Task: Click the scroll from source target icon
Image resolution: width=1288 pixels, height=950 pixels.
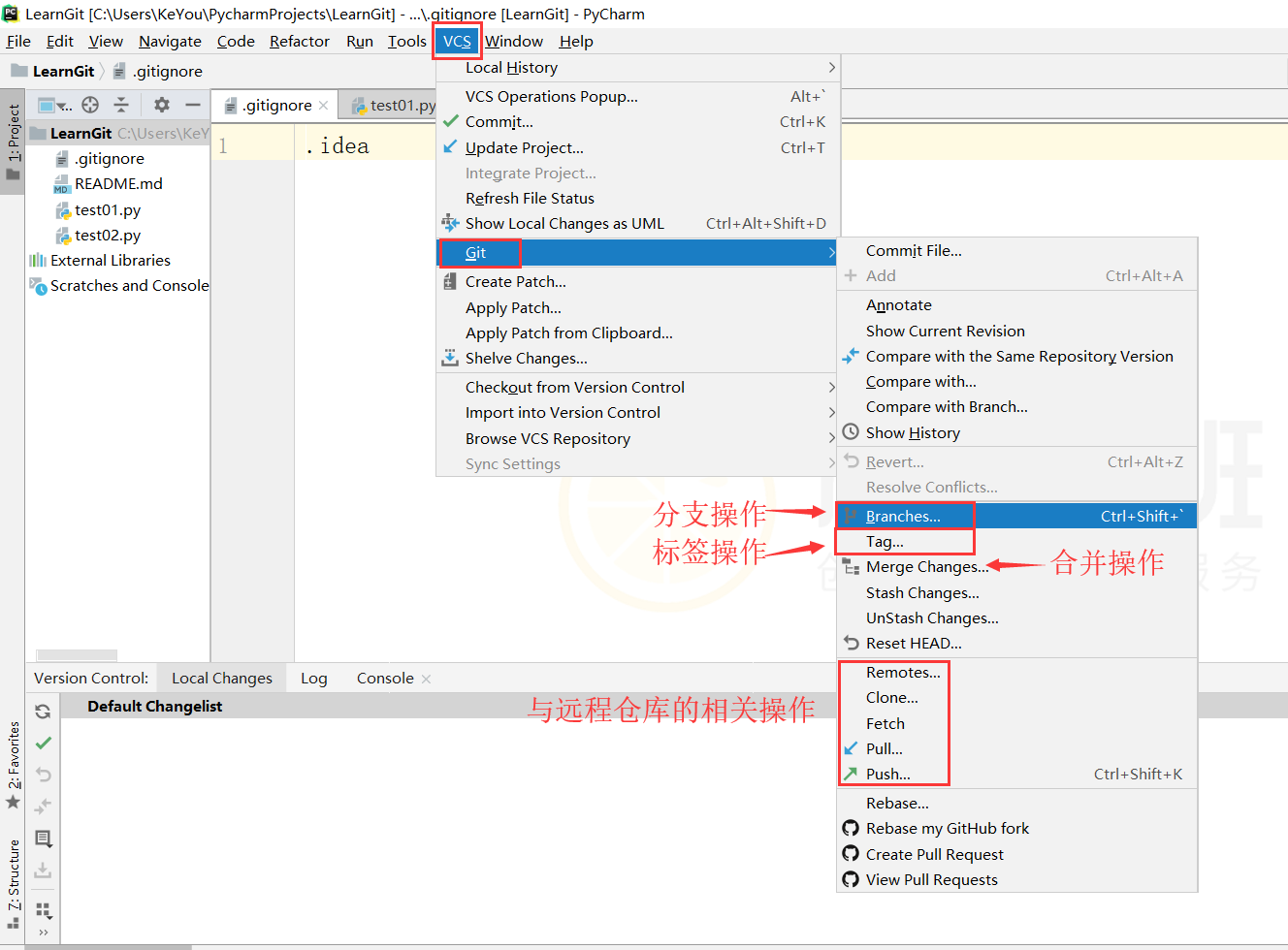Action: (90, 105)
